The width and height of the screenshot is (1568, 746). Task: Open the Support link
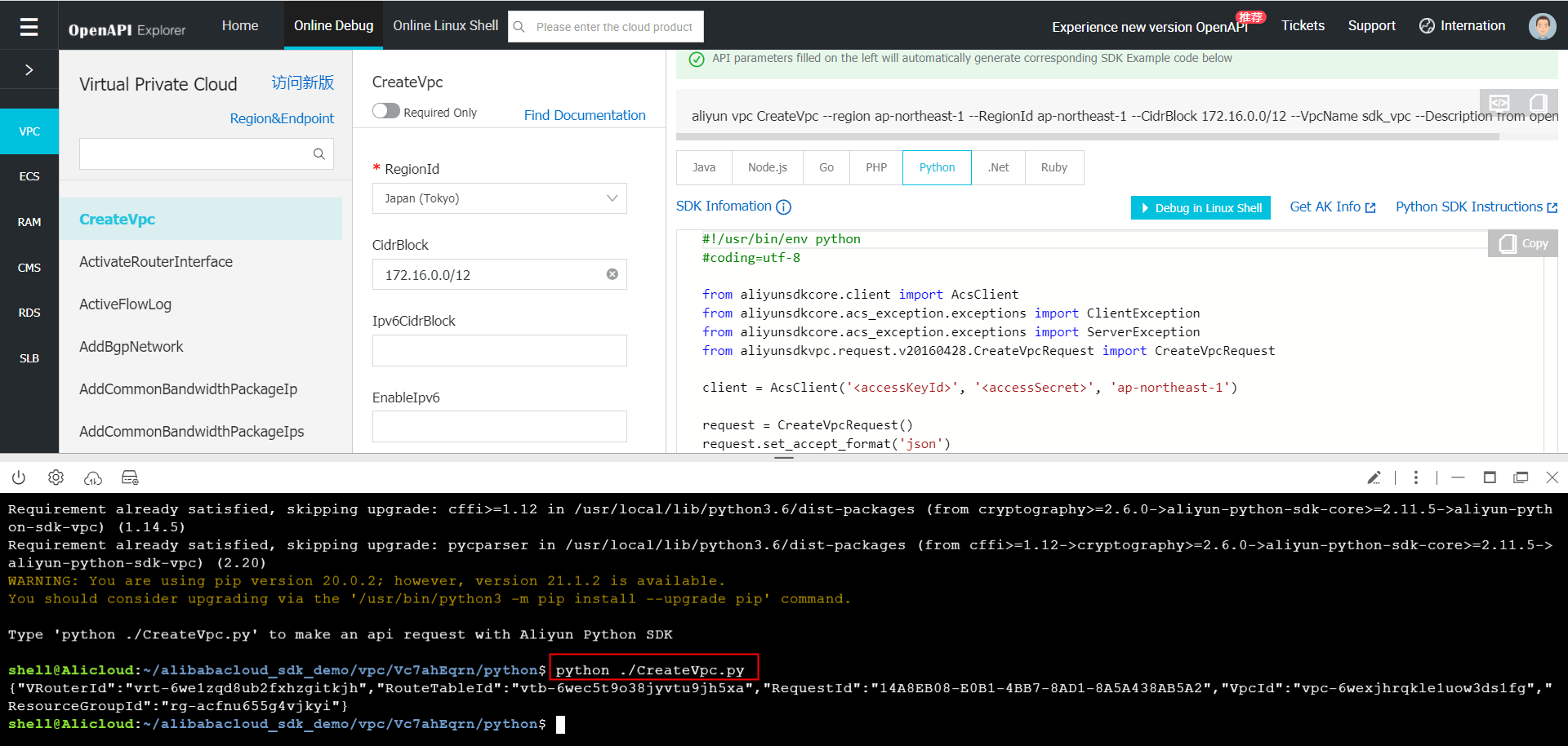pos(1371,25)
